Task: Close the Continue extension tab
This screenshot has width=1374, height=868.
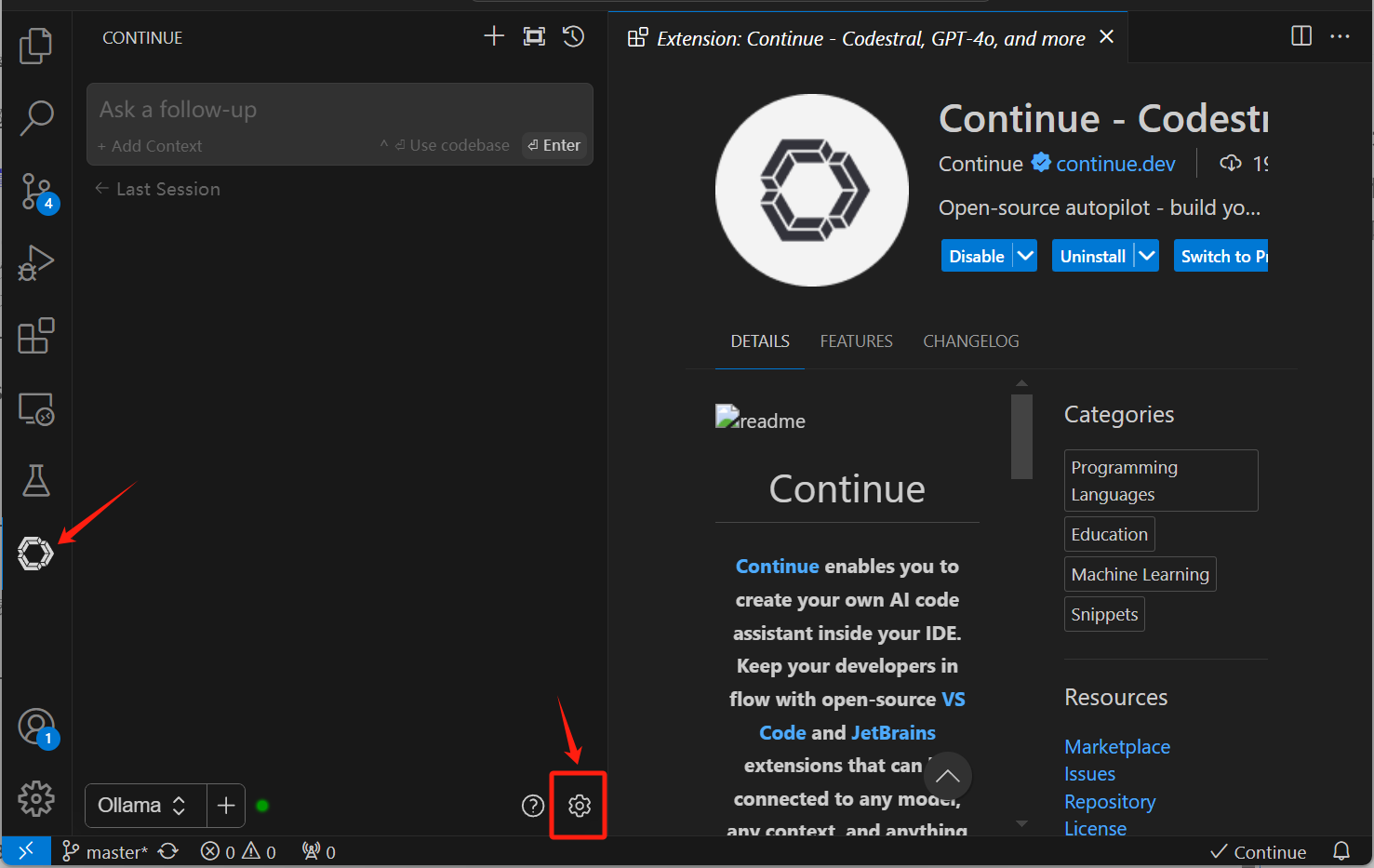Action: [x=1106, y=36]
